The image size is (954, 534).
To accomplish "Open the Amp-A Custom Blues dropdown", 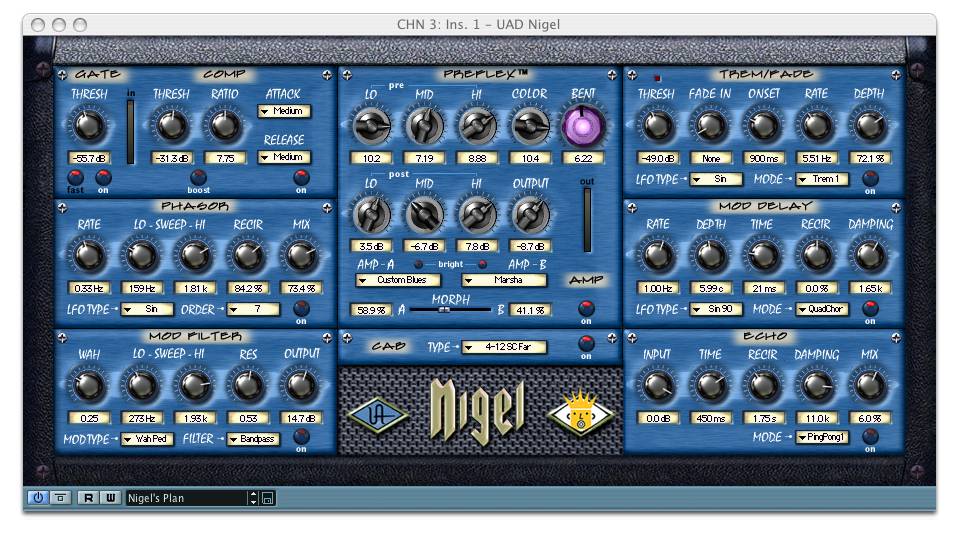I will point(401,281).
